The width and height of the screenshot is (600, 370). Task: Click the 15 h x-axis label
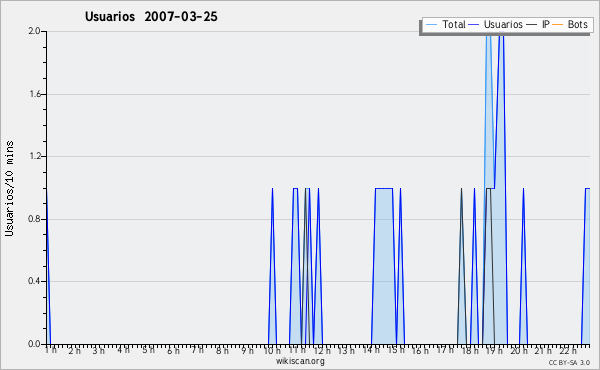pyautogui.click(x=396, y=350)
